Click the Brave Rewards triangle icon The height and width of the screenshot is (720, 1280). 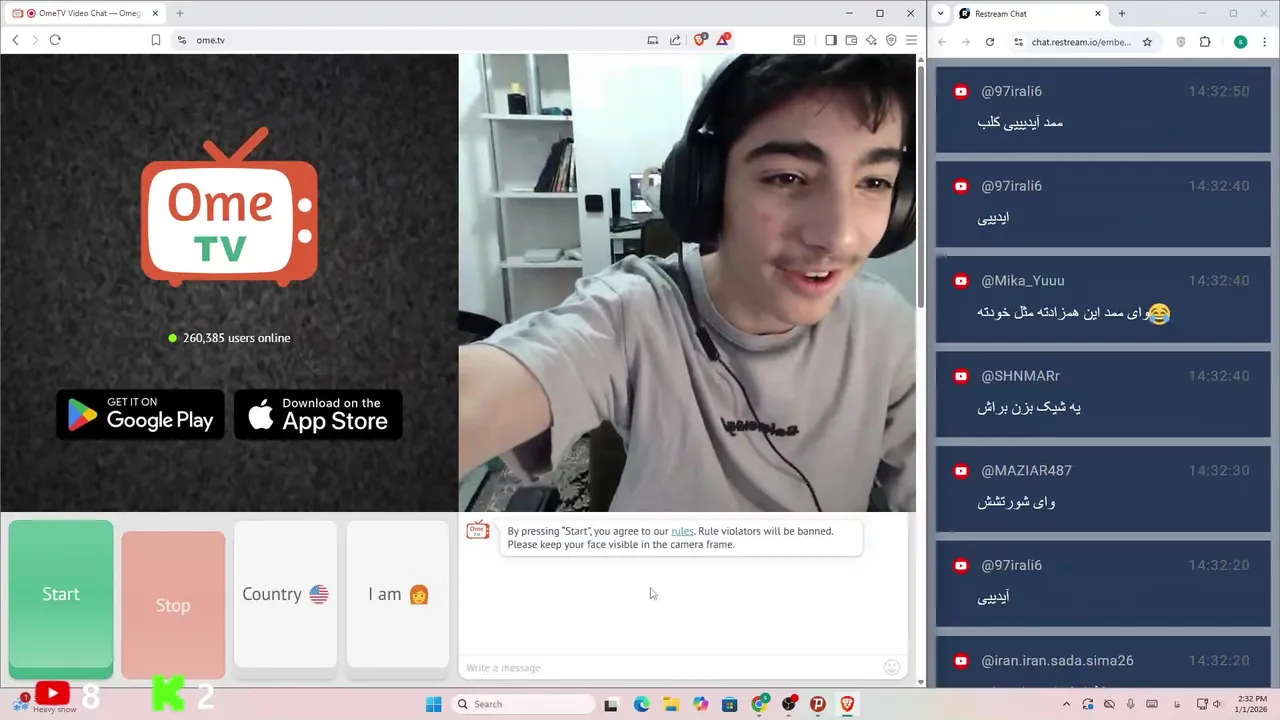click(x=723, y=40)
